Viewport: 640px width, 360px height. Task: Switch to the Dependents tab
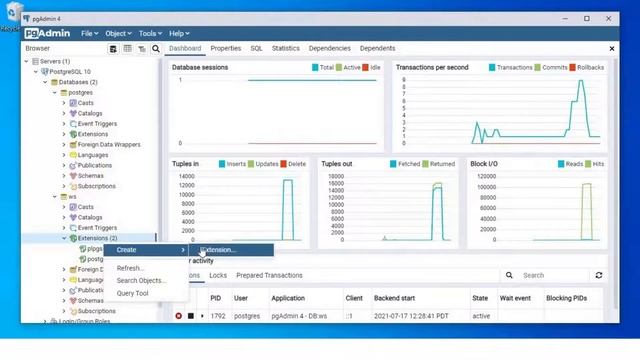[378, 48]
